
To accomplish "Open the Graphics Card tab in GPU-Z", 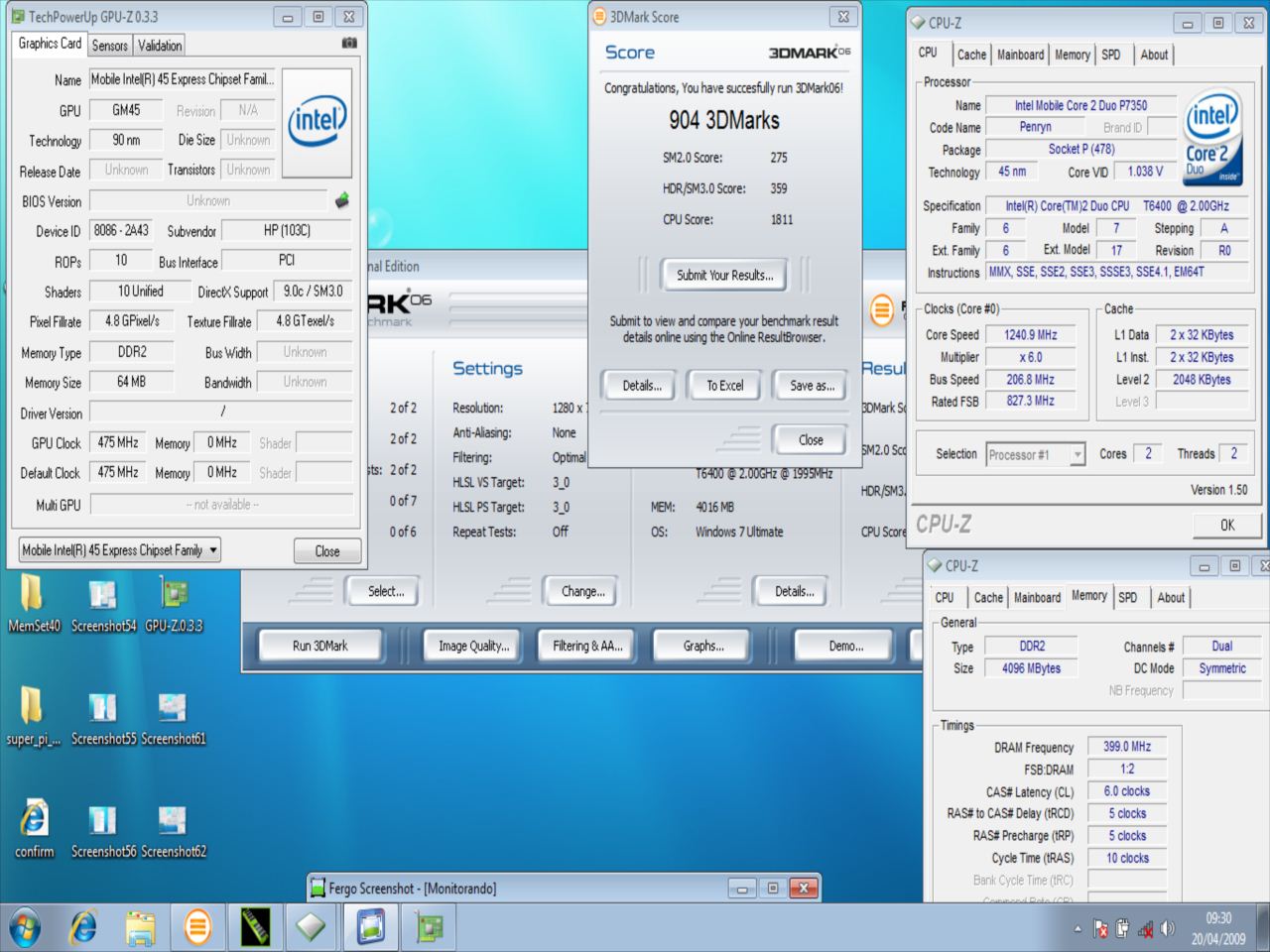I will [50, 44].
